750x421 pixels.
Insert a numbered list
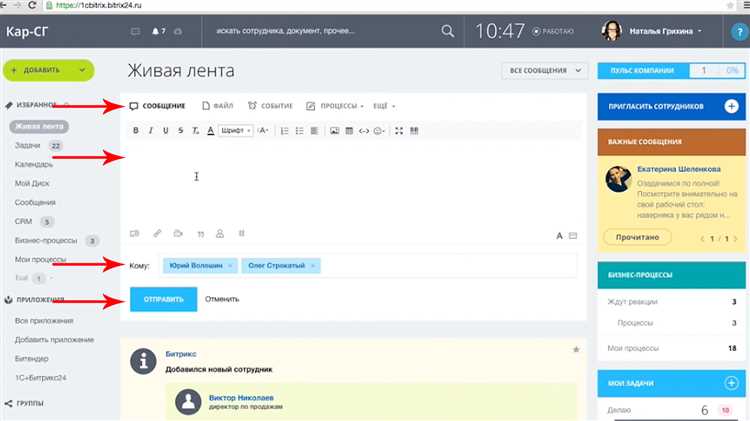285,131
